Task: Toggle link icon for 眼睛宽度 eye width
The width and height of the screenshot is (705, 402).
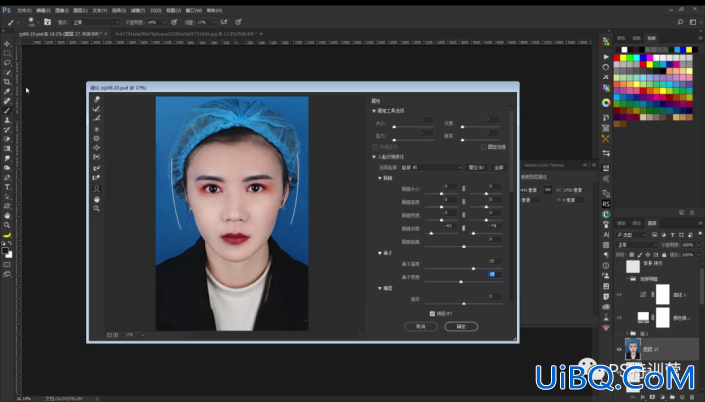Action: [464, 215]
